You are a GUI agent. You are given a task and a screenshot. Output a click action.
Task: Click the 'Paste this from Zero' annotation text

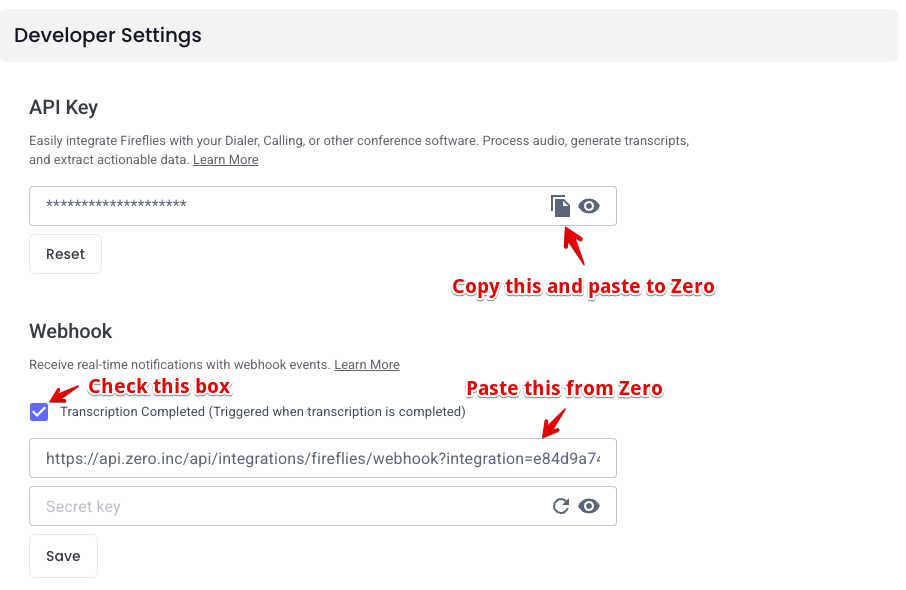tap(565, 388)
